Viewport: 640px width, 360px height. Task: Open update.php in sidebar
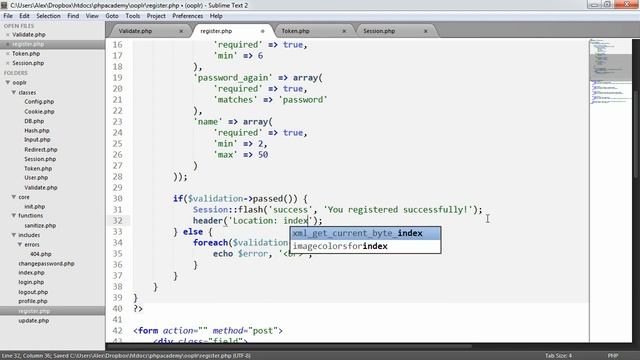(x=33, y=321)
